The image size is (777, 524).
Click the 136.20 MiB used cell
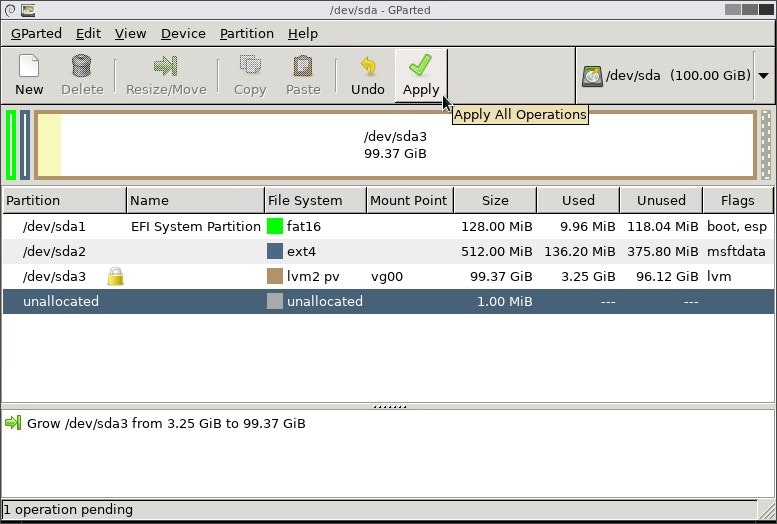coord(580,251)
